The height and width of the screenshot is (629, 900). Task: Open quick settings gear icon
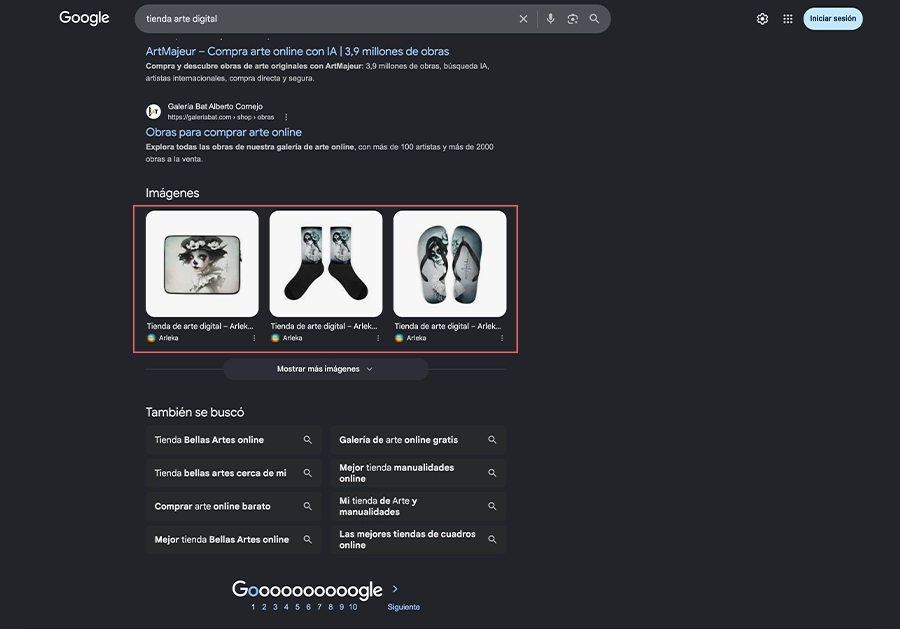tap(762, 19)
